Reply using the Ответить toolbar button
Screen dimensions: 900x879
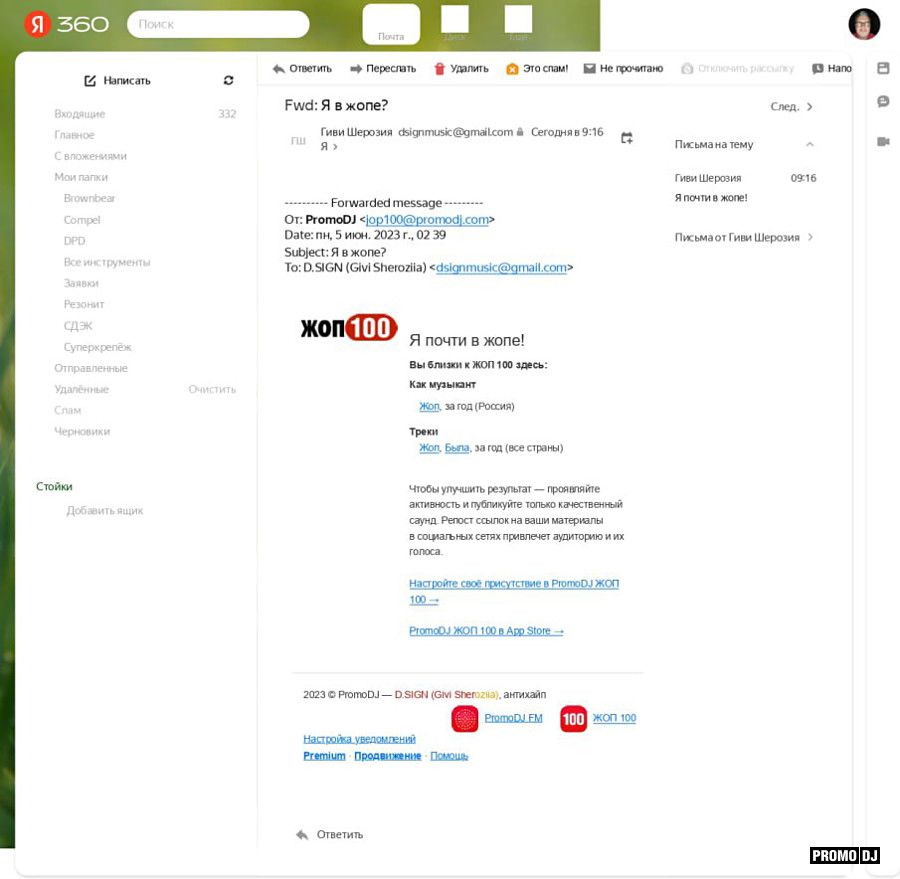click(302, 69)
